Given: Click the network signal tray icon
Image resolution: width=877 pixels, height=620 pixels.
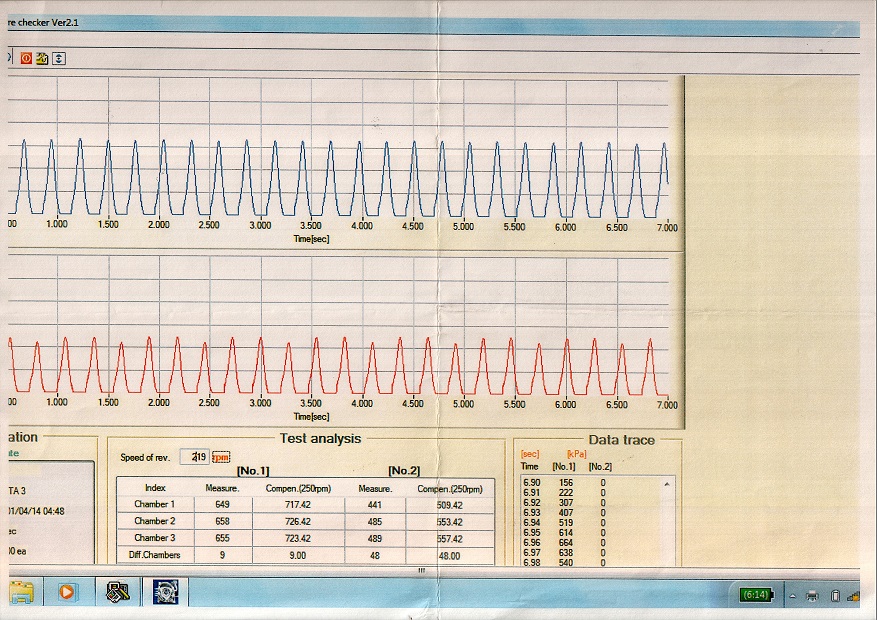Looking at the screenshot, I should 853,596.
